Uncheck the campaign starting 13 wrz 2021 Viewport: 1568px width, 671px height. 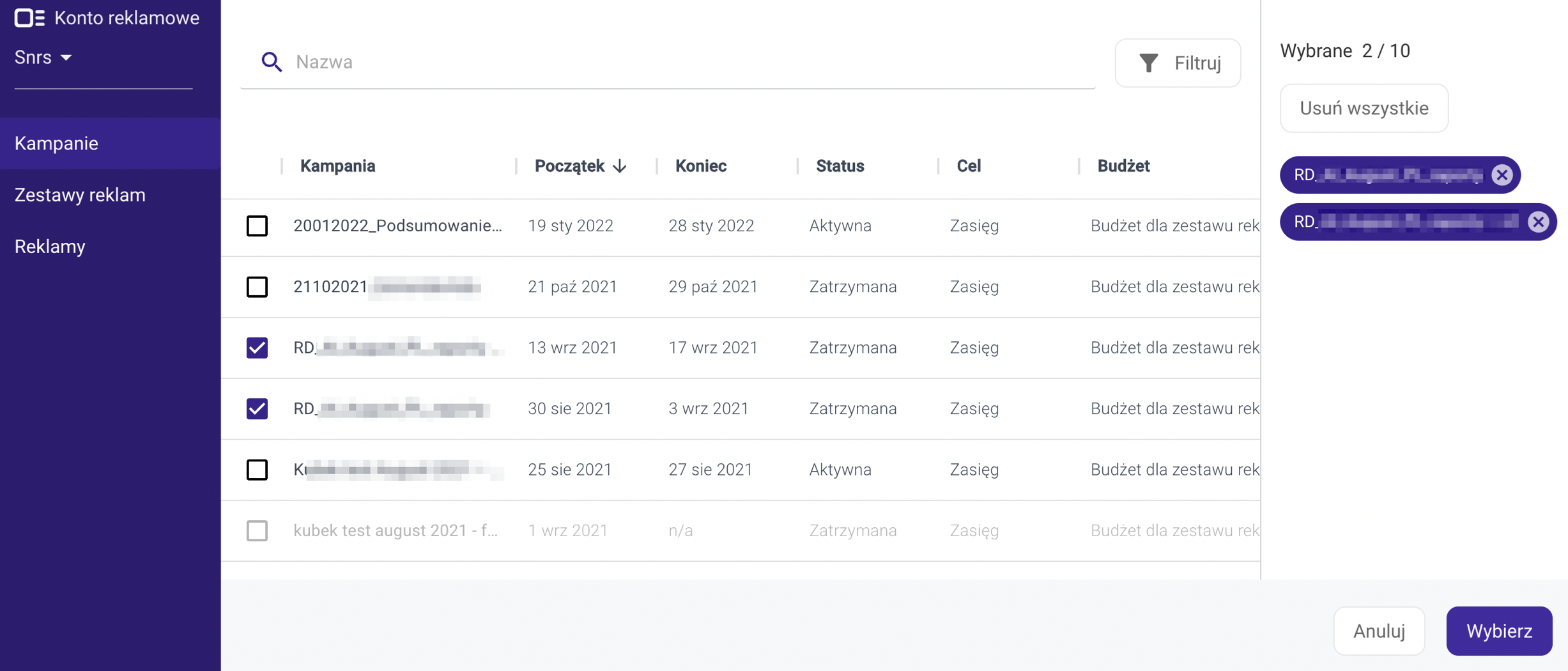pyautogui.click(x=257, y=348)
